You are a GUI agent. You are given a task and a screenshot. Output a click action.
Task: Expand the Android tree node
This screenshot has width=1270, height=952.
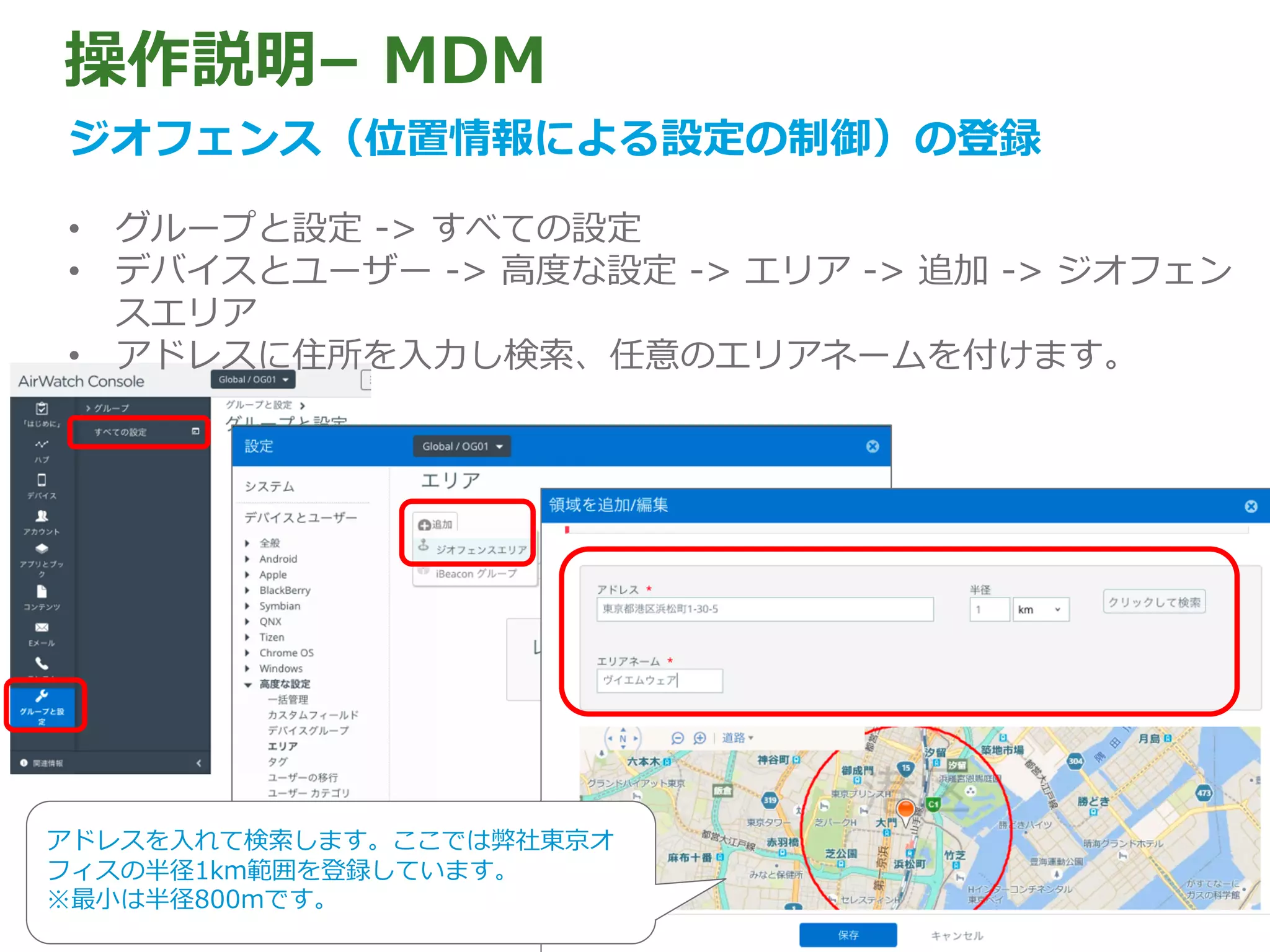pos(247,559)
